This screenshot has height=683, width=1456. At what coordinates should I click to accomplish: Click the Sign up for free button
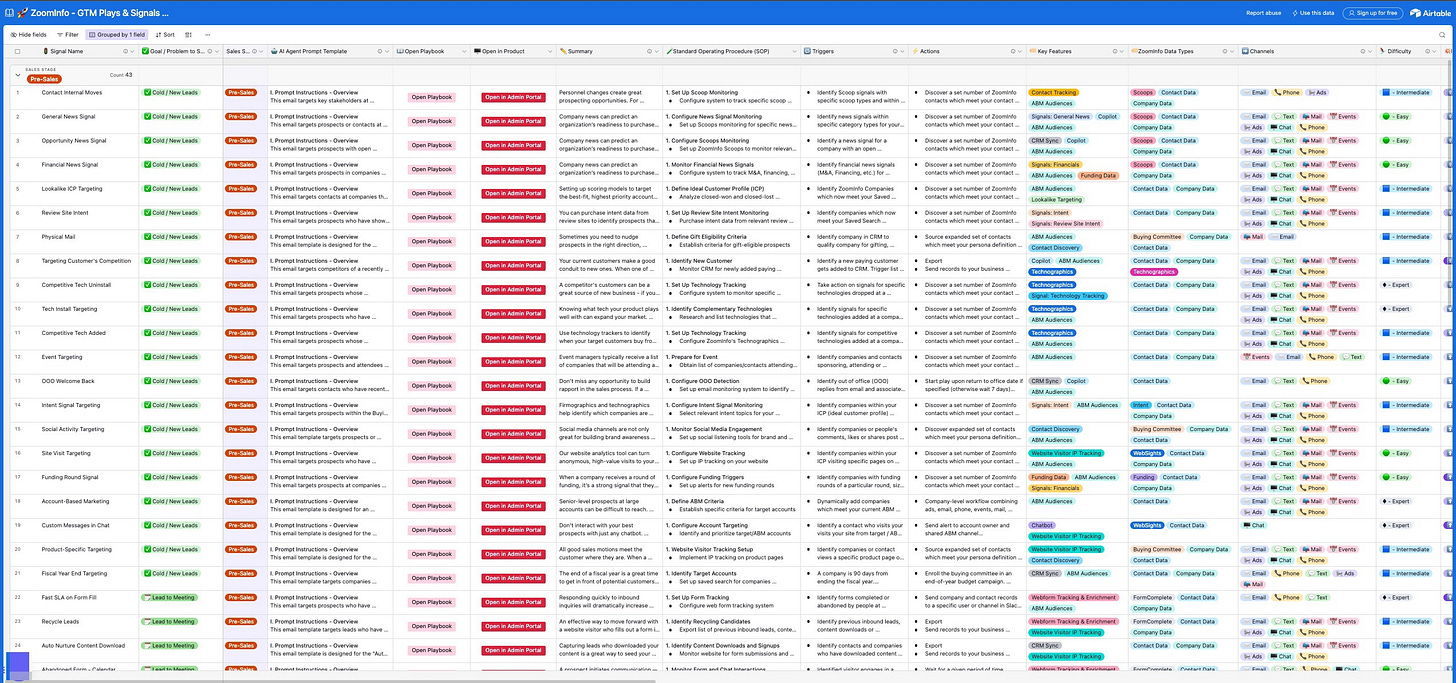(x=1373, y=13)
